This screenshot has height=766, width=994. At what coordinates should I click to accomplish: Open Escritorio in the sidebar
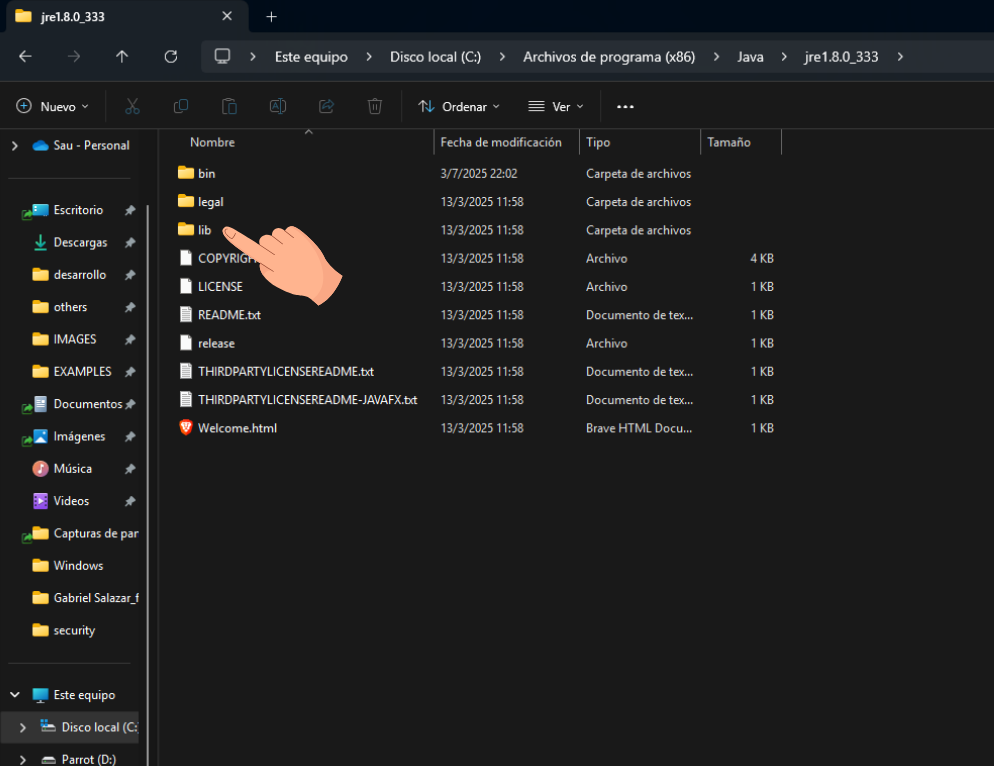coord(78,210)
